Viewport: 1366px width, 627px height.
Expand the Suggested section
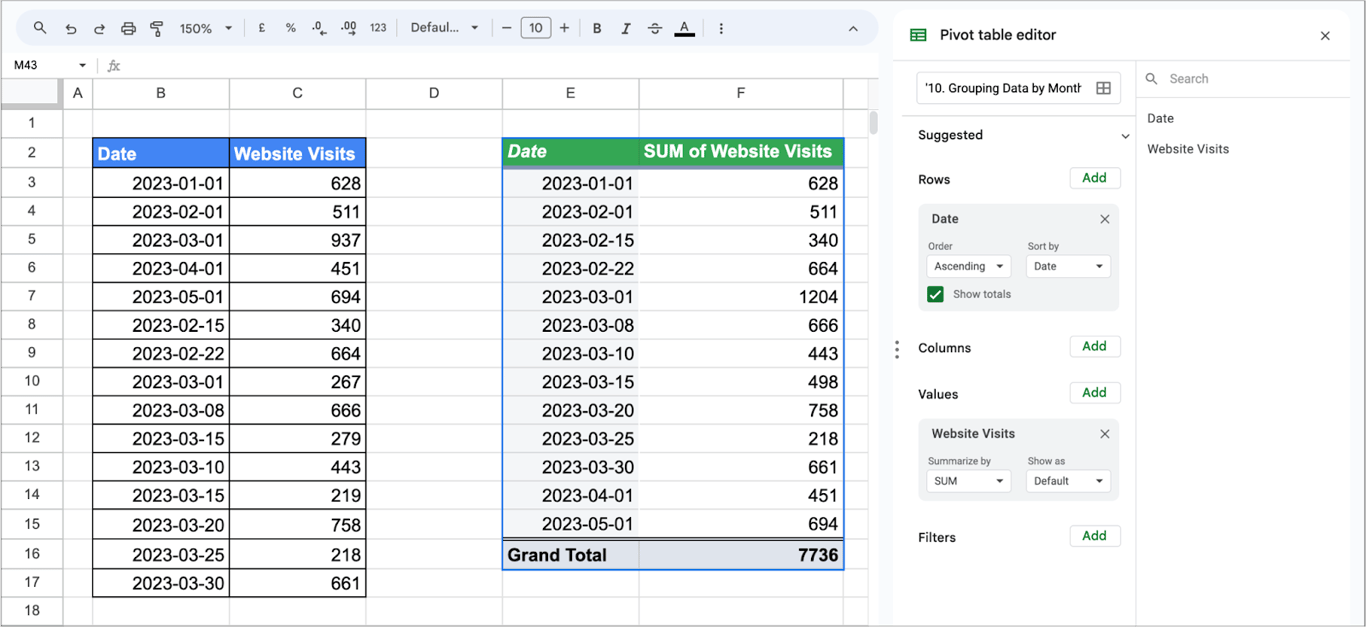(x=1125, y=136)
